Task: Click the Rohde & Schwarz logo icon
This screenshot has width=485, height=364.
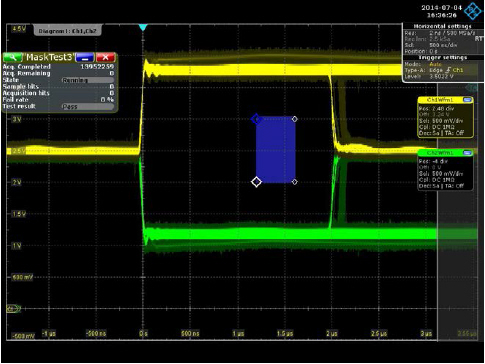Action: click(x=473, y=11)
